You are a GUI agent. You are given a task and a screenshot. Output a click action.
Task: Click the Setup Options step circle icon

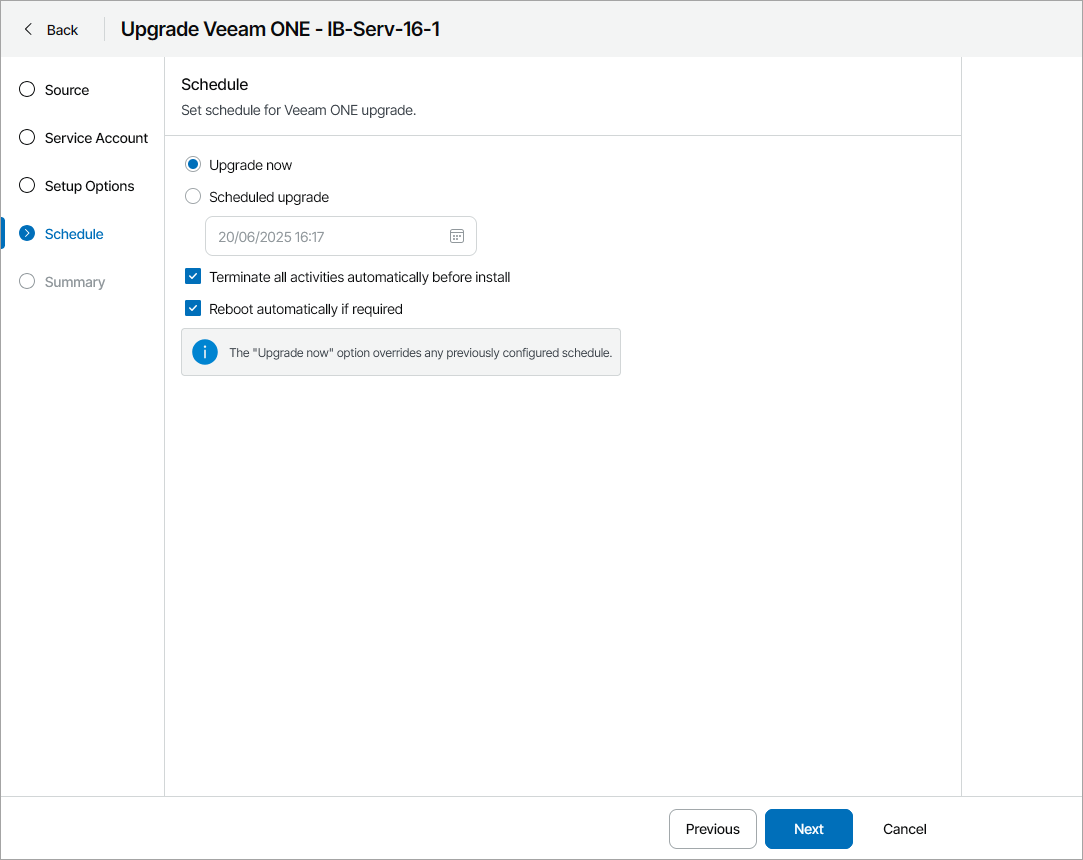pyautogui.click(x=26, y=185)
